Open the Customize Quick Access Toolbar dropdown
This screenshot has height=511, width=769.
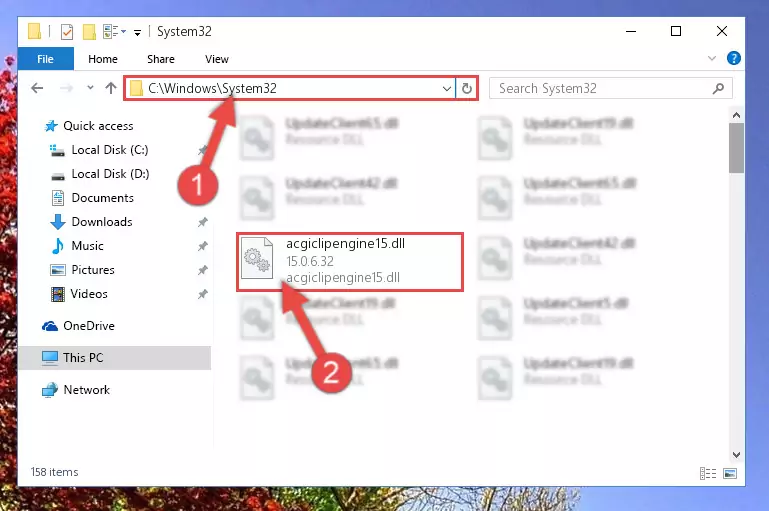tap(138, 33)
